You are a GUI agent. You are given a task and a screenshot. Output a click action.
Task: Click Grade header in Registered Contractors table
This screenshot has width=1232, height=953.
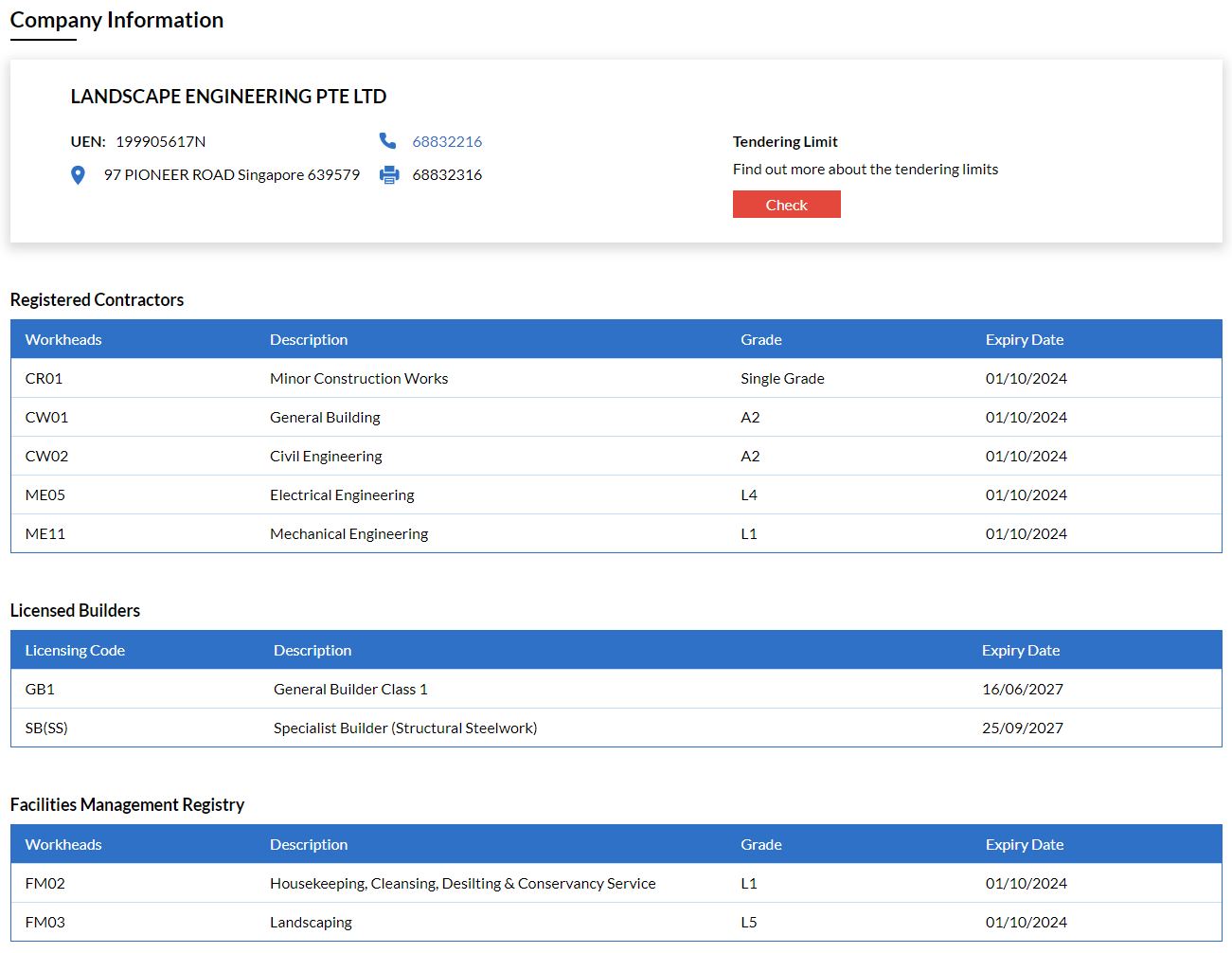pyautogui.click(x=760, y=340)
